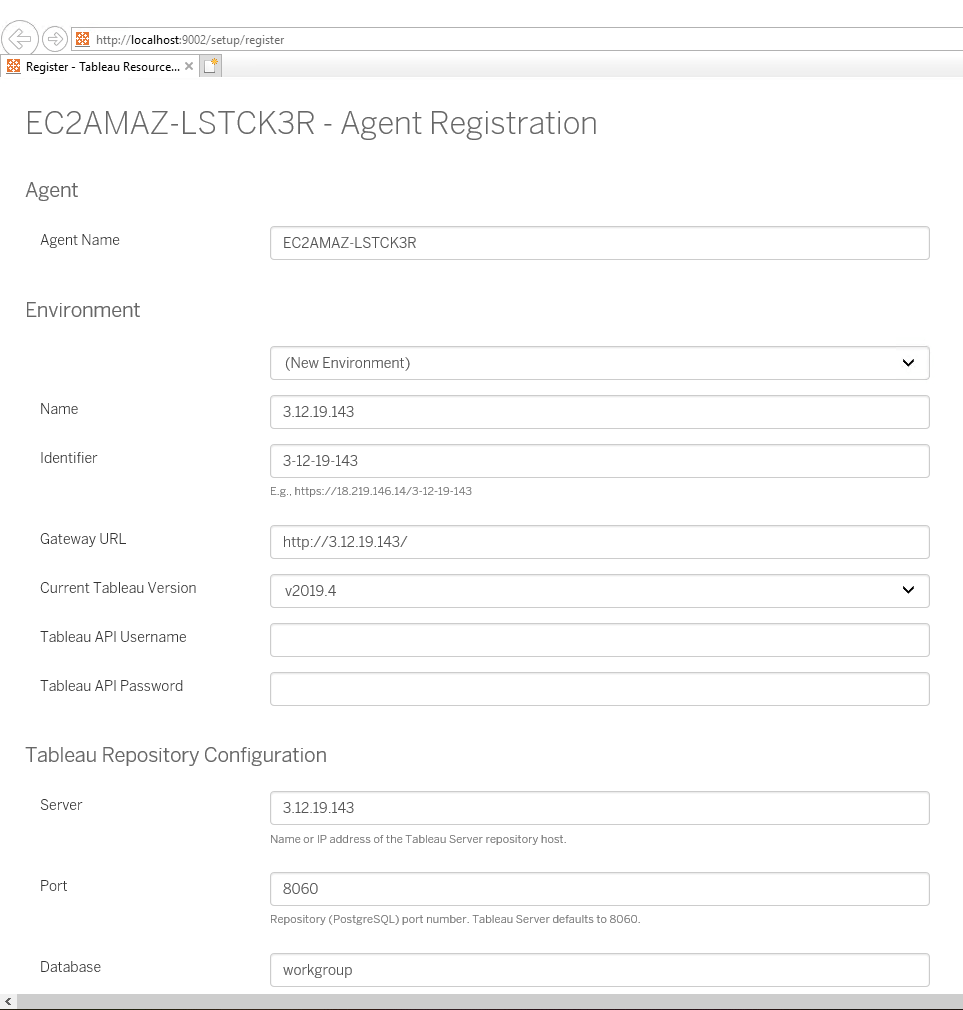Select the Gateway URL input box
Image resolution: width=963 pixels, height=1010 pixels.
[599, 542]
